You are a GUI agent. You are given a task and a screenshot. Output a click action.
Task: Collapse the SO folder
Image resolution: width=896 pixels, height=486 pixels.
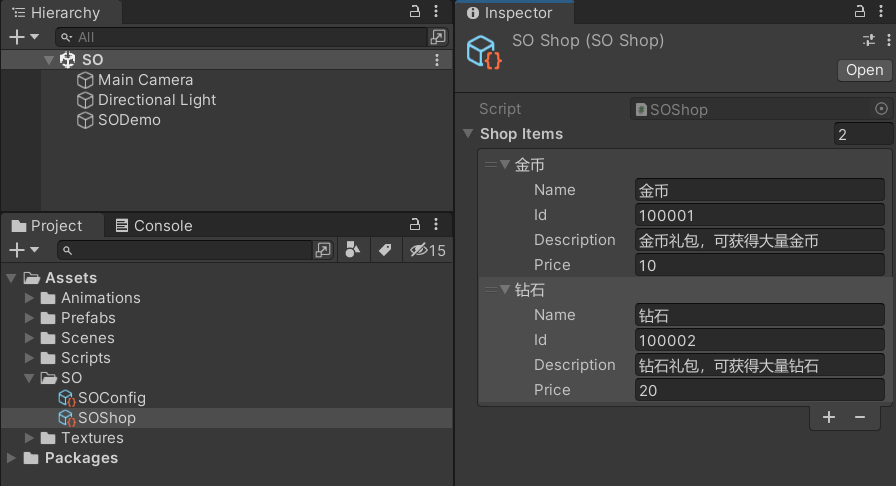29,378
